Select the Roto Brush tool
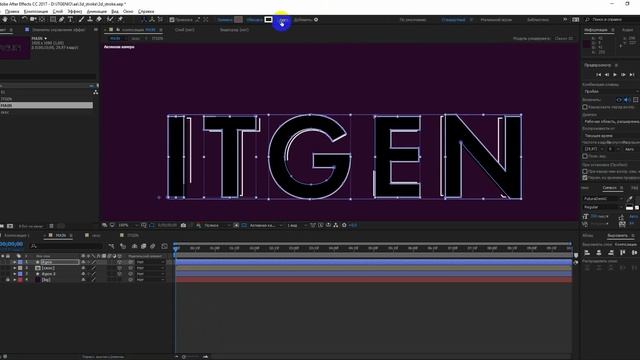The height and width of the screenshot is (360, 640). point(110,20)
